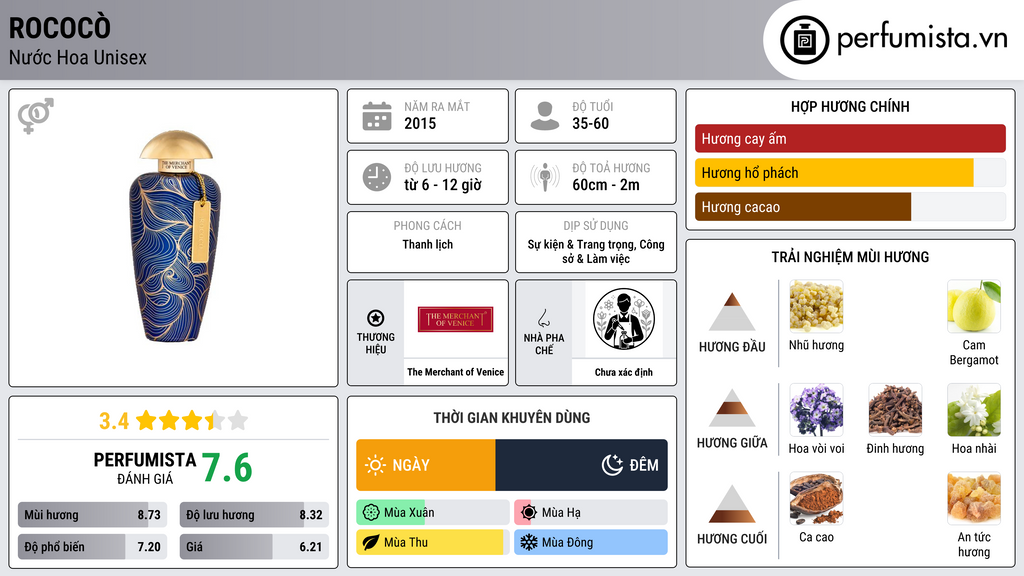Click the autumn leaf icon
This screenshot has height=576, width=1024.
[x=371, y=542]
